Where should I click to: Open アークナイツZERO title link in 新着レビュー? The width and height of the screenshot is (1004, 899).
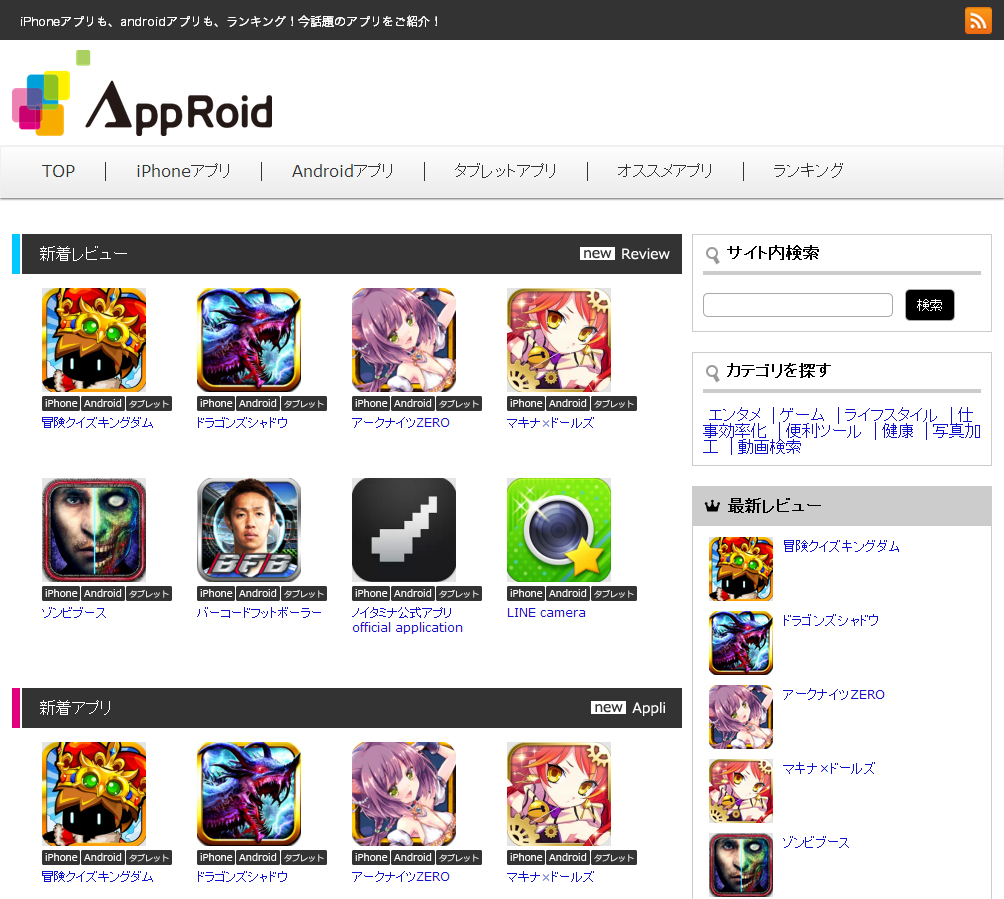point(401,423)
